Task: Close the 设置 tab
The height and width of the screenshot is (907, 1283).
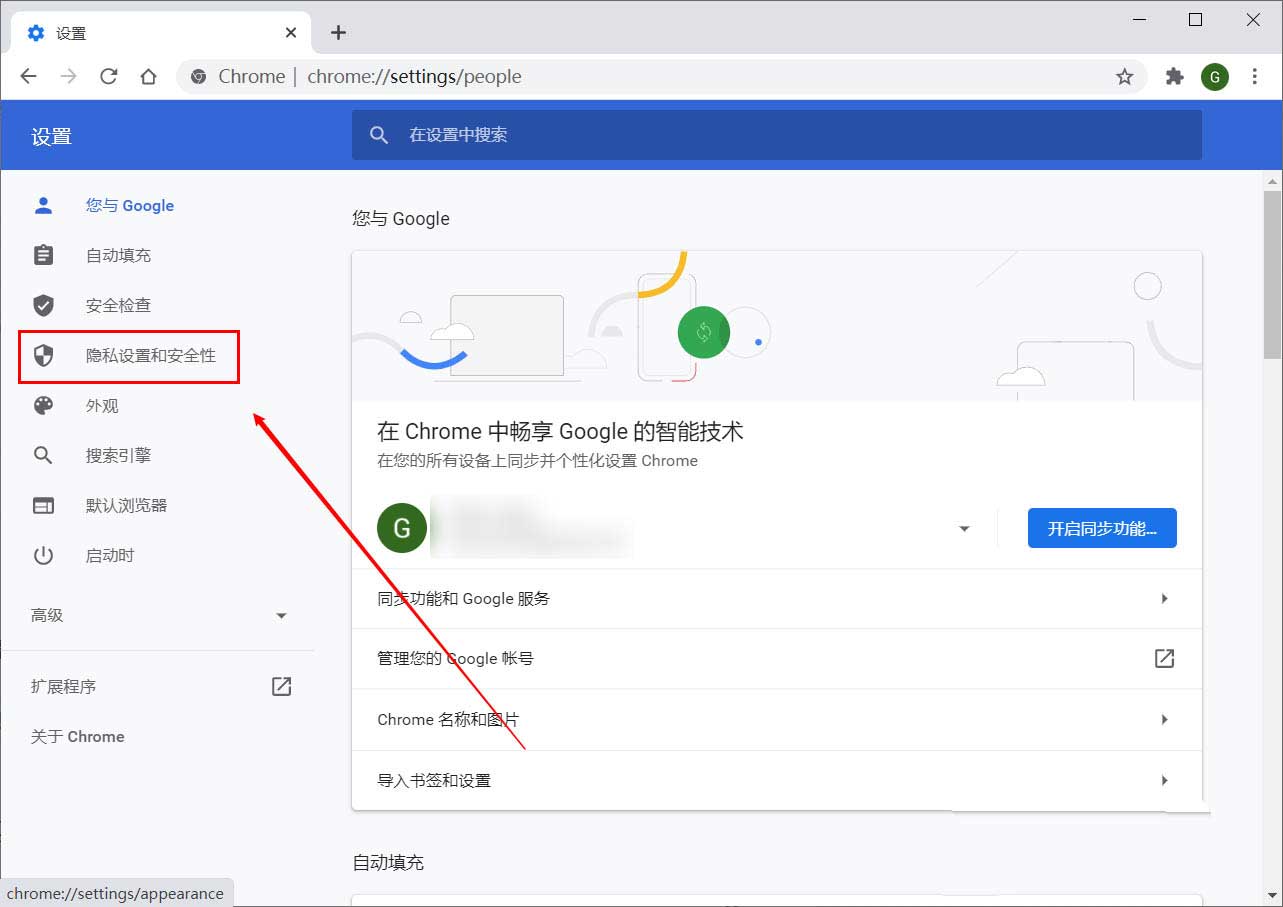Action: pos(291,32)
